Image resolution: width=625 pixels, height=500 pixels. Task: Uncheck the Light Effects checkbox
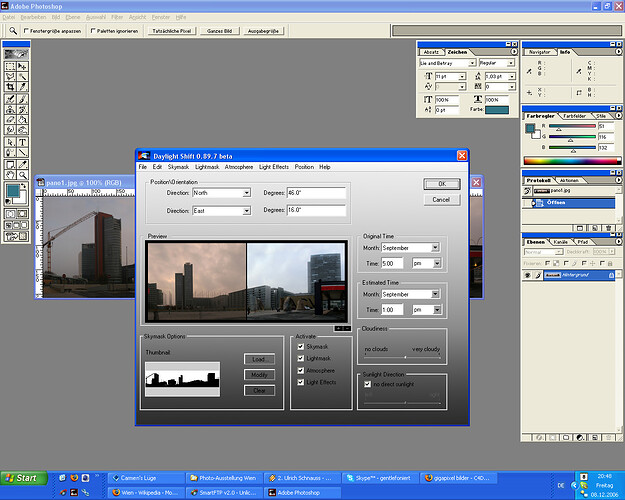(x=301, y=382)
